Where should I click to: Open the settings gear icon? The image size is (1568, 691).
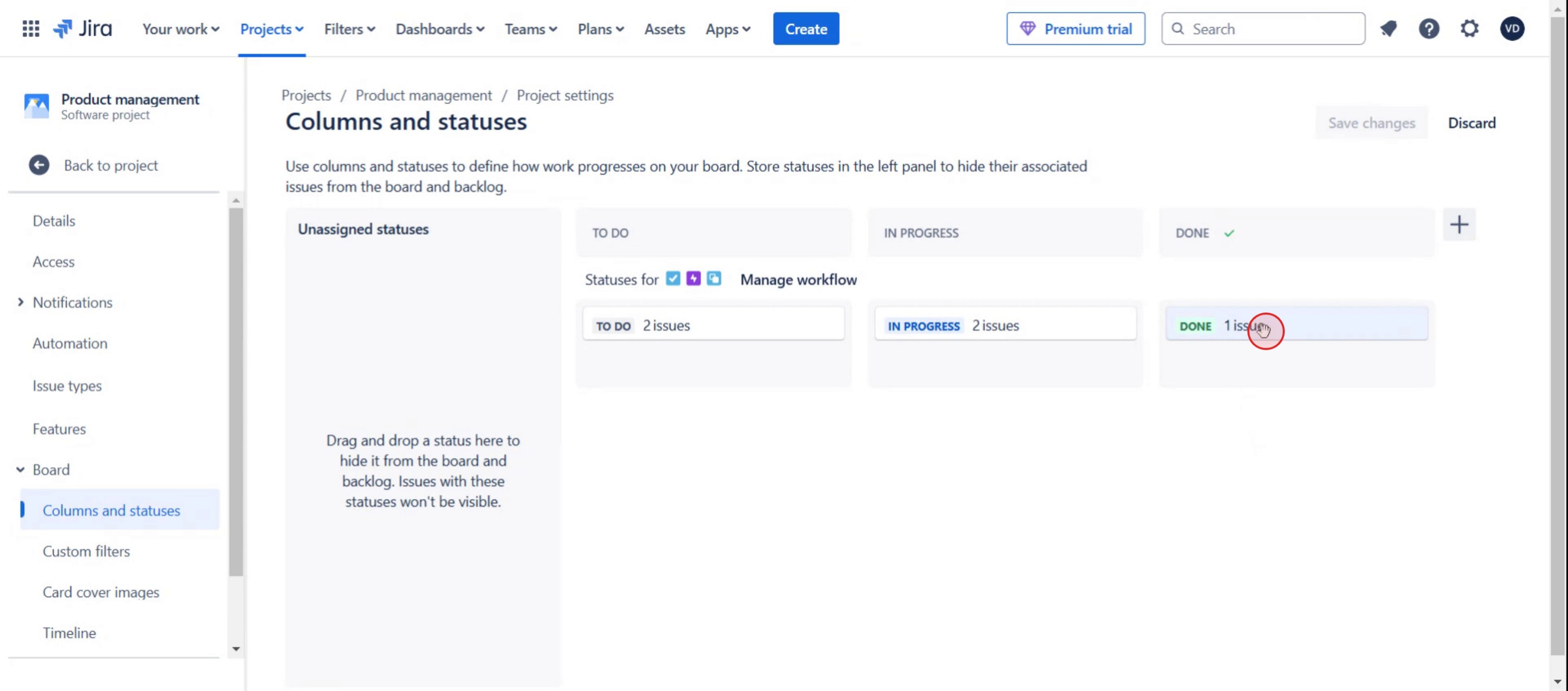[x=1469, y=29]
